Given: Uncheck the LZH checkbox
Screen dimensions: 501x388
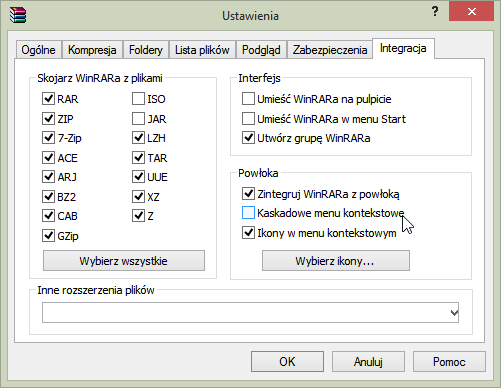Looking at the screenshot, I should 138,138.
